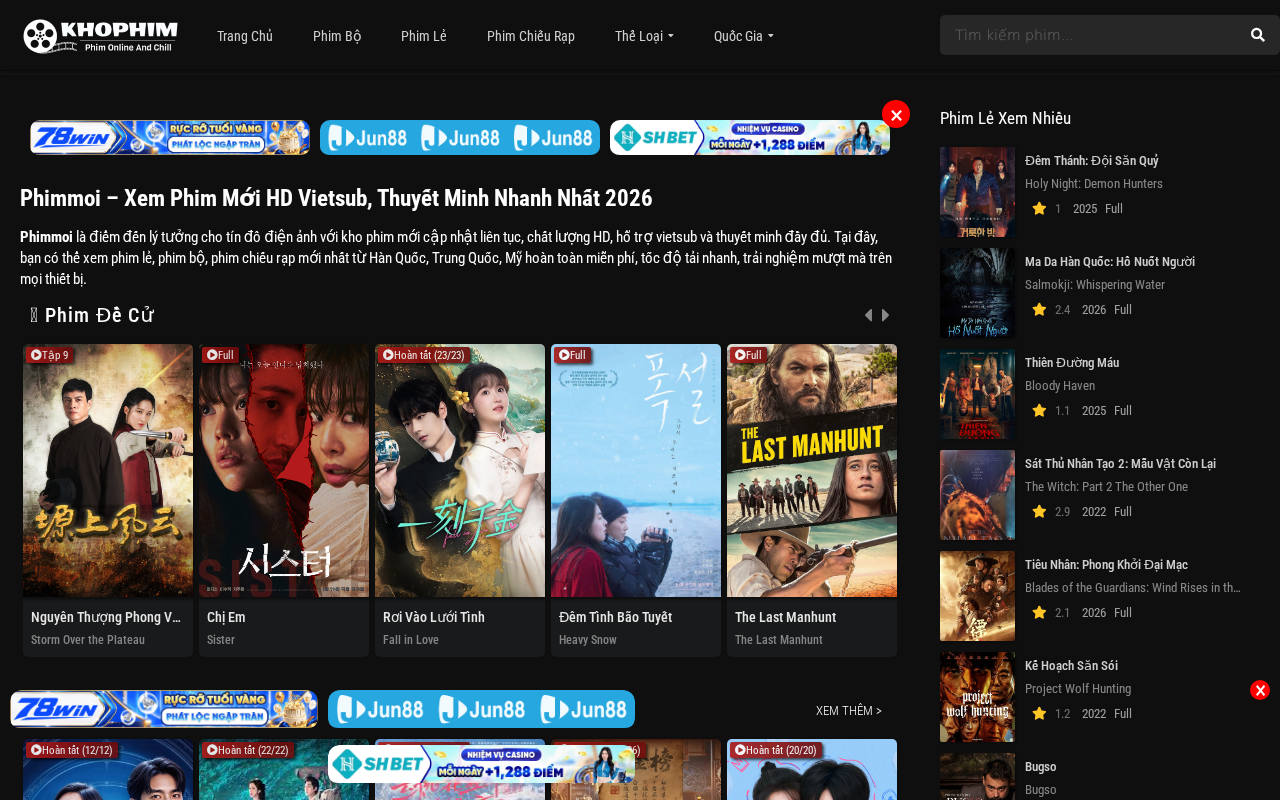Screen dimensions: 1280x800
Task: Click the search magnifier icon
Action: coord(1258,35)
